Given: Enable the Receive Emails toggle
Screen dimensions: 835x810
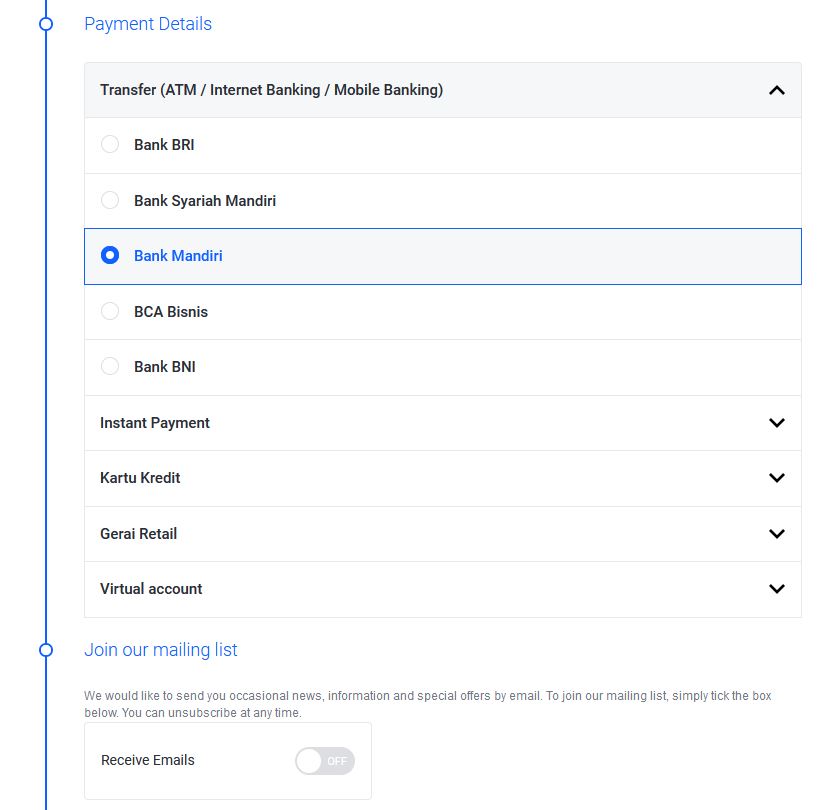Looking at the screenshot, I should click(x=324, y=761).
